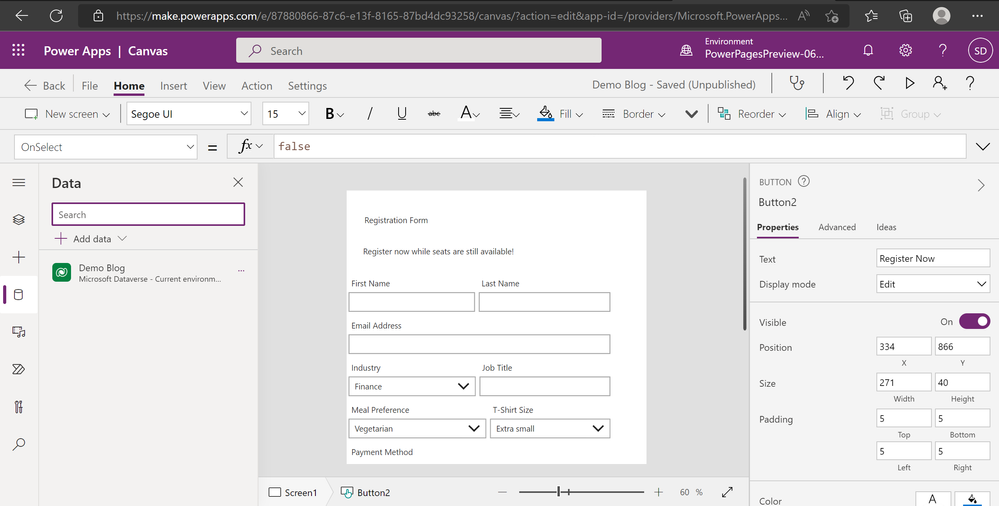Screen dimensions: 999x506
Task: Select the Home menu tab
Action: point(129,85)
